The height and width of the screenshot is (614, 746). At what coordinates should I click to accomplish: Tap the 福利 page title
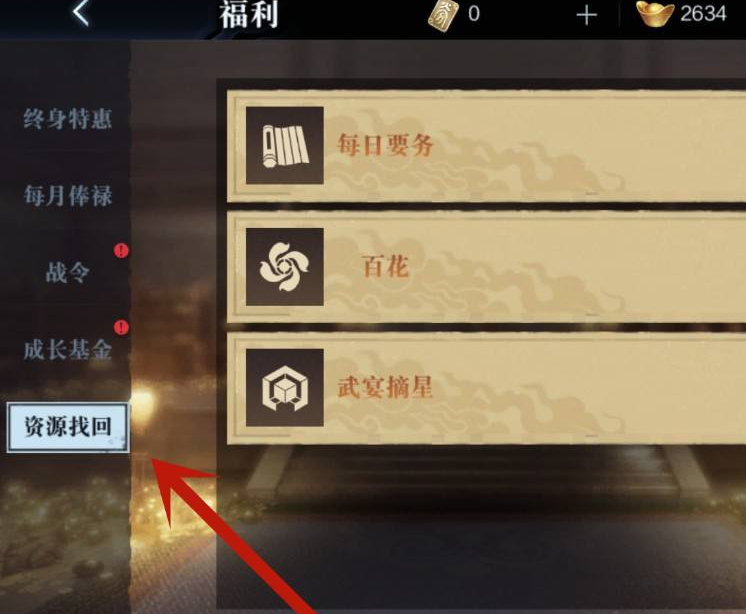tap(248, 14)
